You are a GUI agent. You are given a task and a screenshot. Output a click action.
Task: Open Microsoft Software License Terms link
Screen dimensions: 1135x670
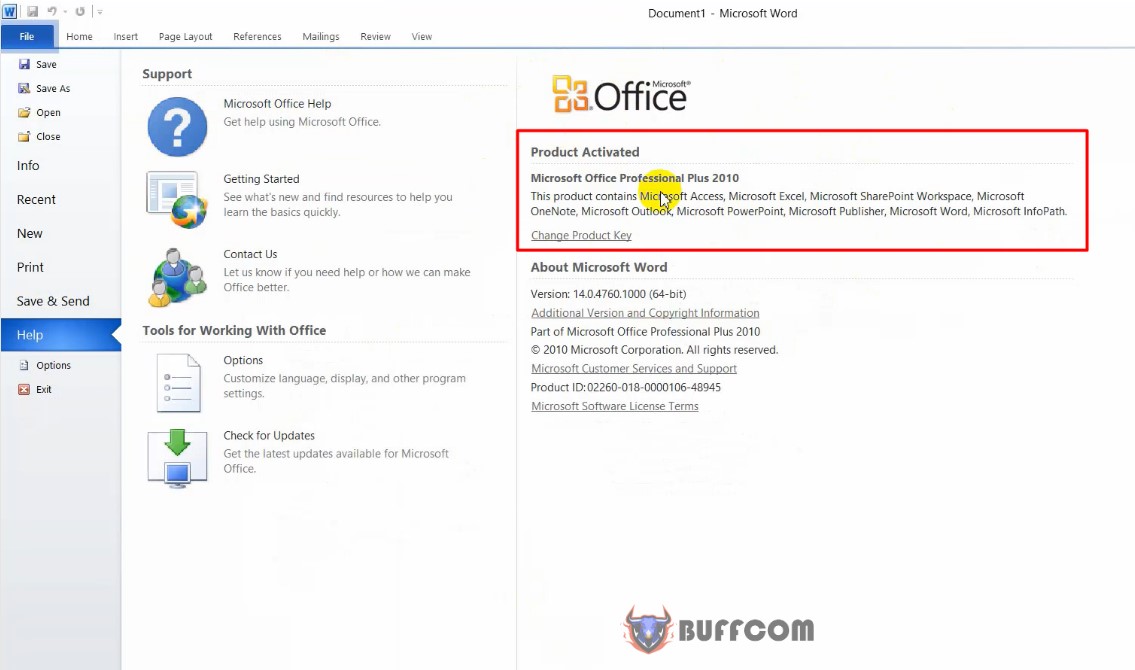click(x=615, y=406)
